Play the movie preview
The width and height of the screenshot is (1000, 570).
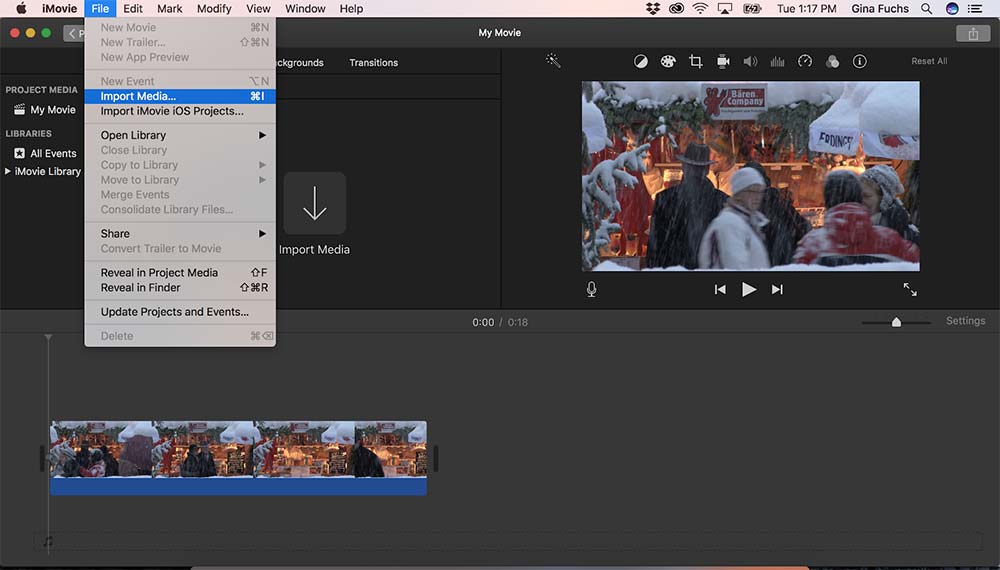[x=749, y=289]
